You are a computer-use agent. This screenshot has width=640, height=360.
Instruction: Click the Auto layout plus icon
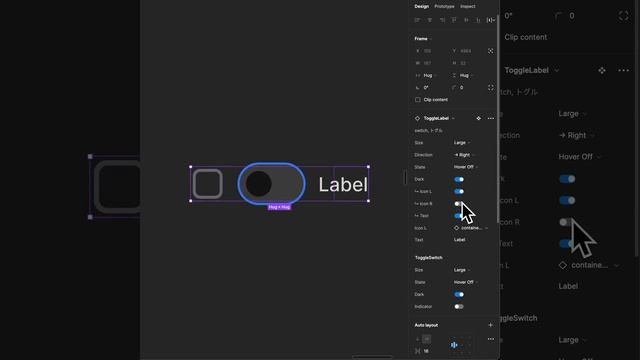tap(491, 325)
